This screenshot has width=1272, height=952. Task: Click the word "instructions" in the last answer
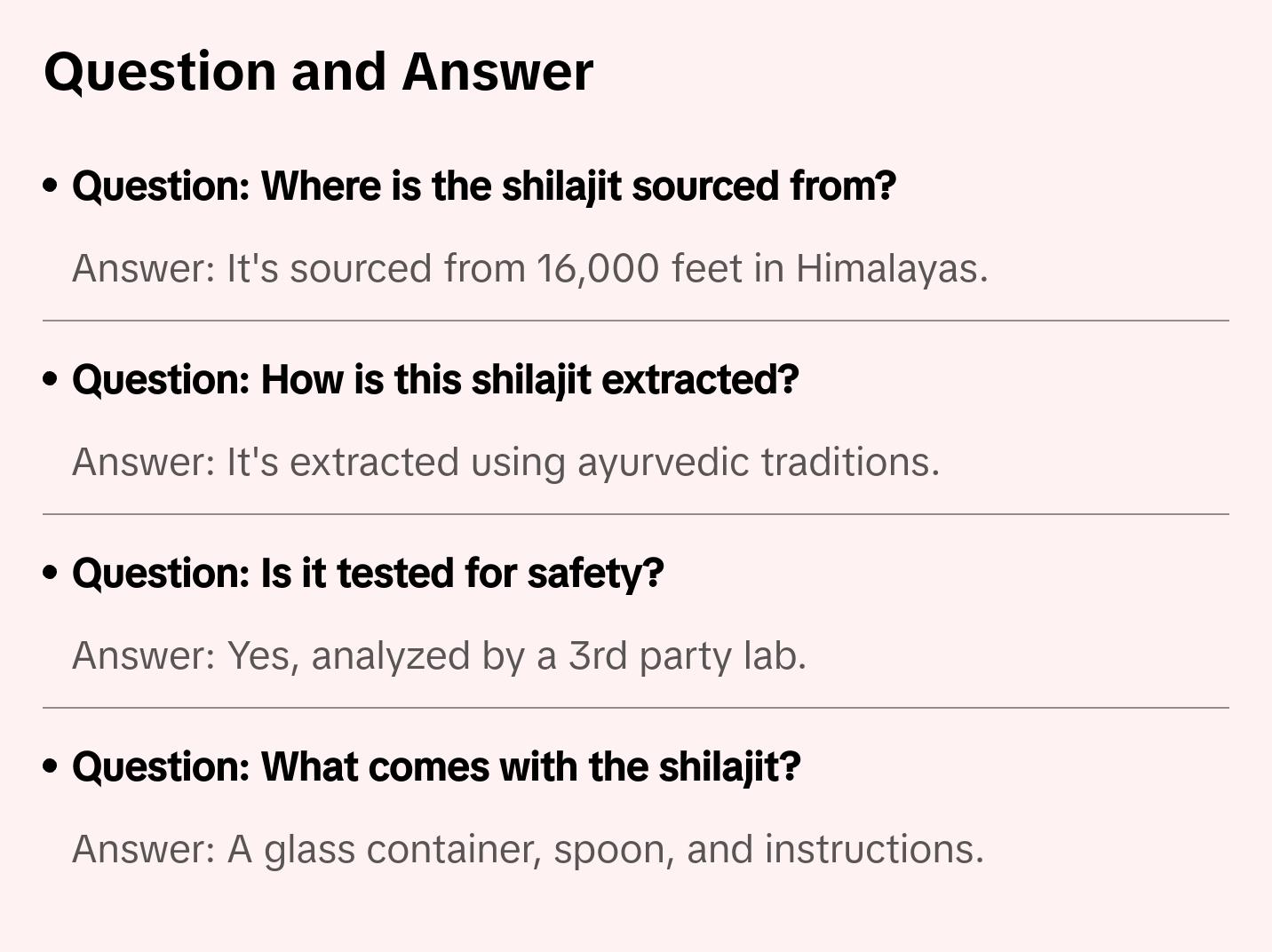[873, 849]
